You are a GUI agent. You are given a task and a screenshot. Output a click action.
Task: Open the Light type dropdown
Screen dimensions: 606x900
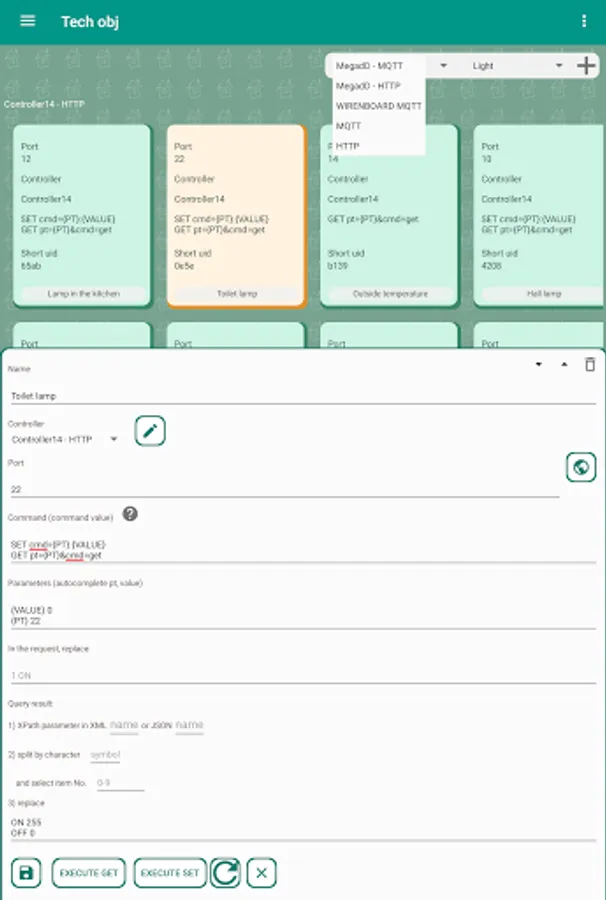[x=516, y=66]
